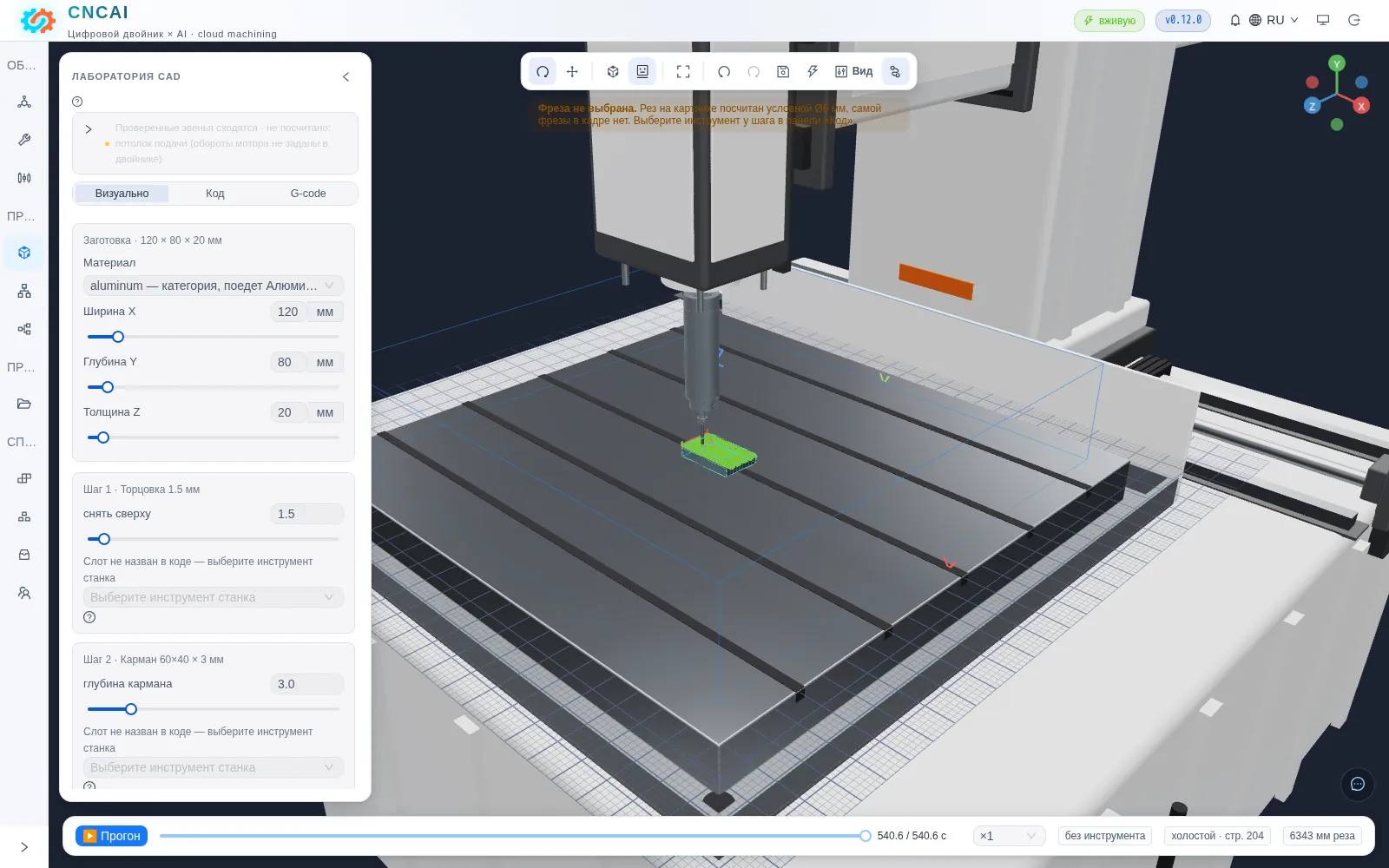
Task: Expand the verification status message chevron
Action: click(89, 129)
